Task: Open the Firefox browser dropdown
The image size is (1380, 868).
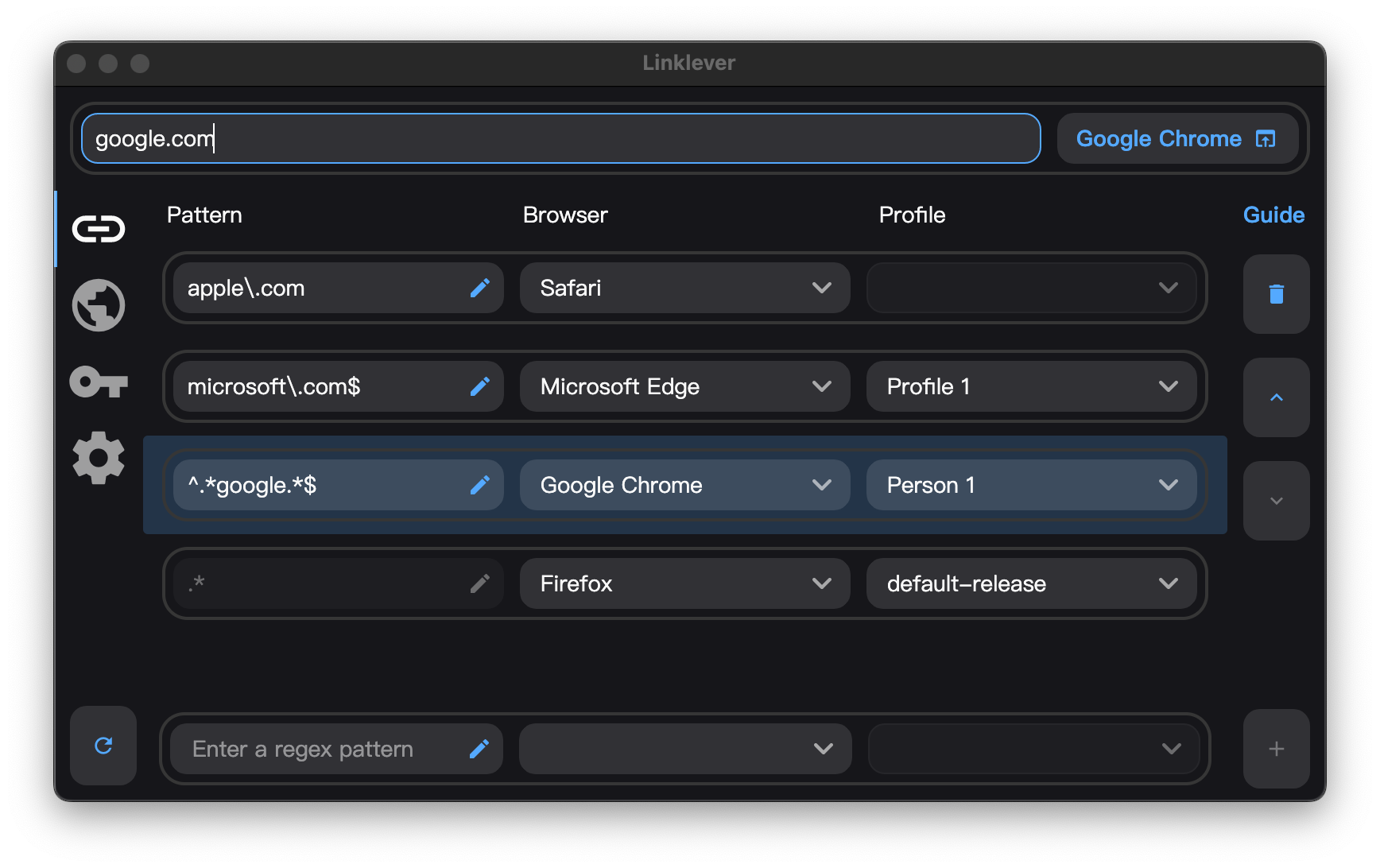Action: click(x=684, y=583)
